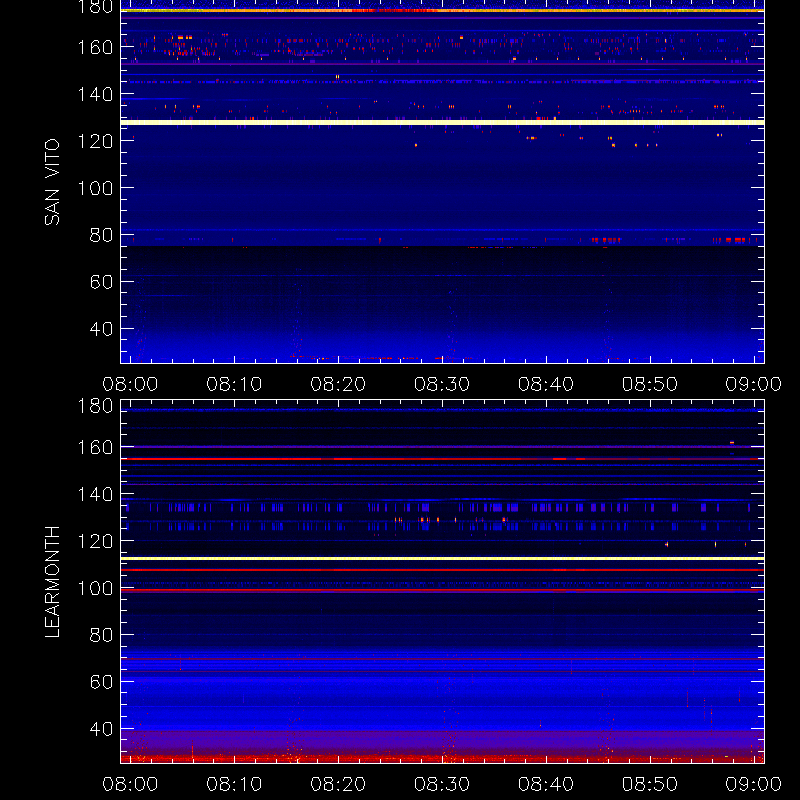Click the LEARMONTH vertical axis title
The width and height of the screenshot is (800, 800).
click(x=52, y=582)
